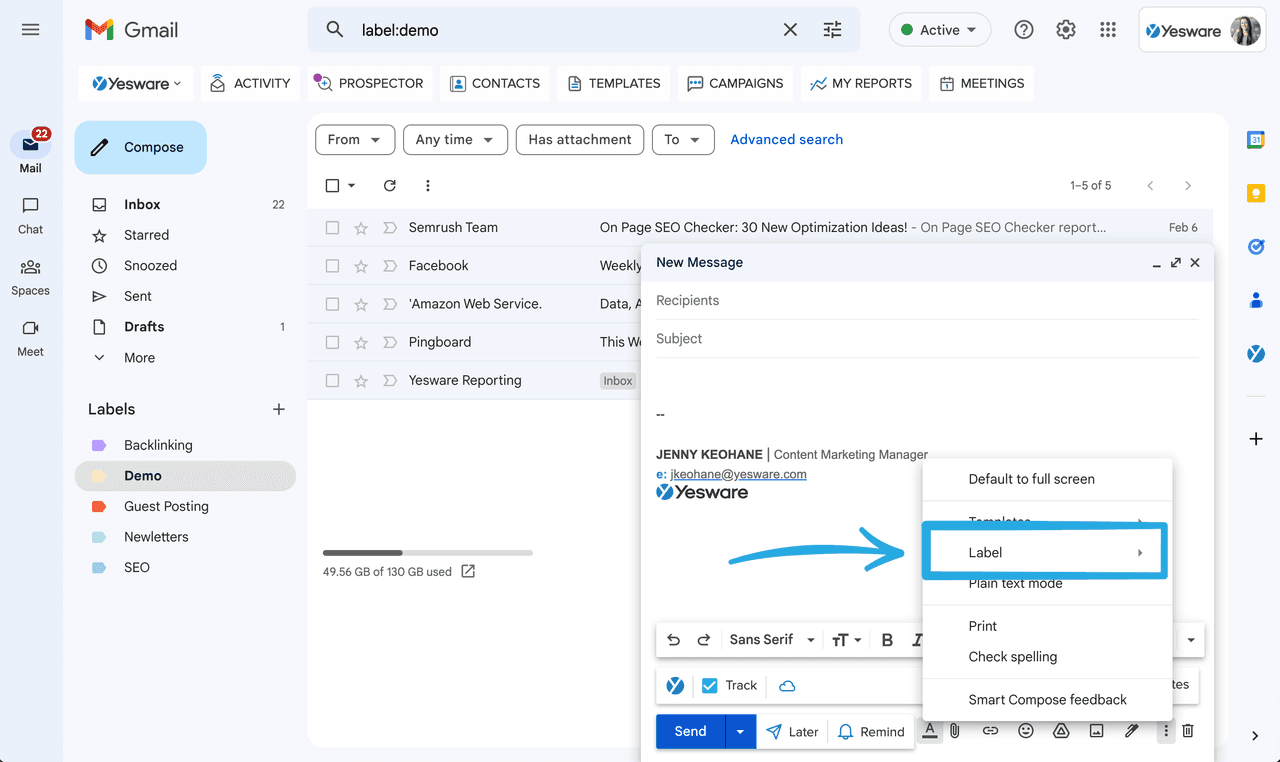Viewport: 1280px width, 762px height.
Task: Open Google apps grid icon
Action: 1108,30
